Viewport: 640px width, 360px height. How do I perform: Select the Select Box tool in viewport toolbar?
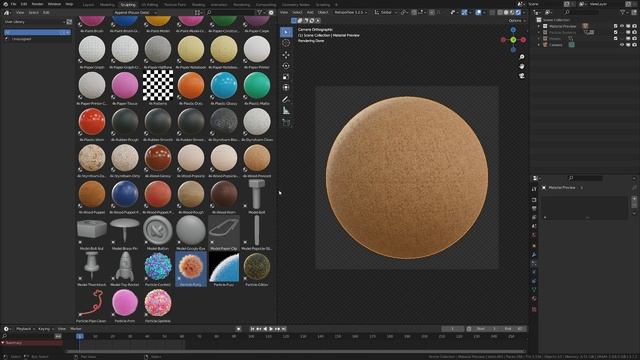click(x=286, y=32)
